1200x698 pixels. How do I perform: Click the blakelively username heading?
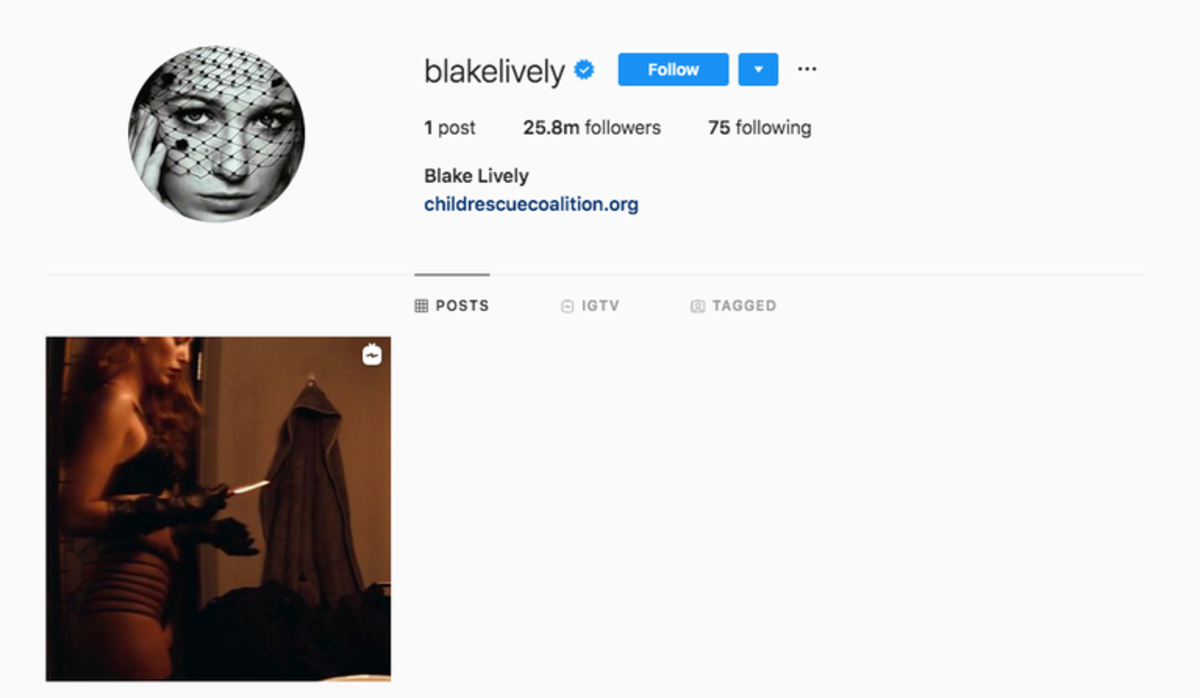tap(494, 71)
